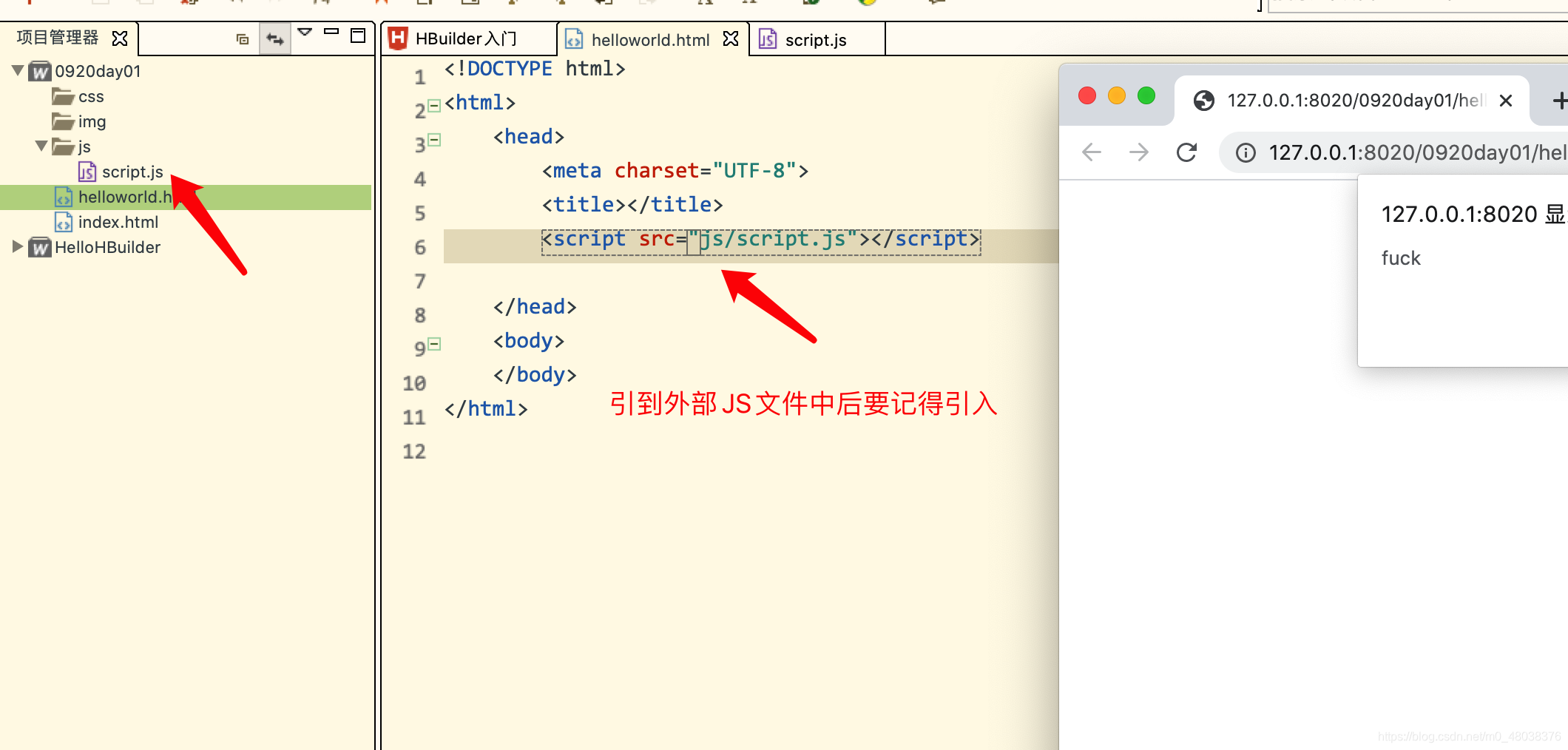Click the meta charset line of code
1568x750 pixels.
pos(675,171)
